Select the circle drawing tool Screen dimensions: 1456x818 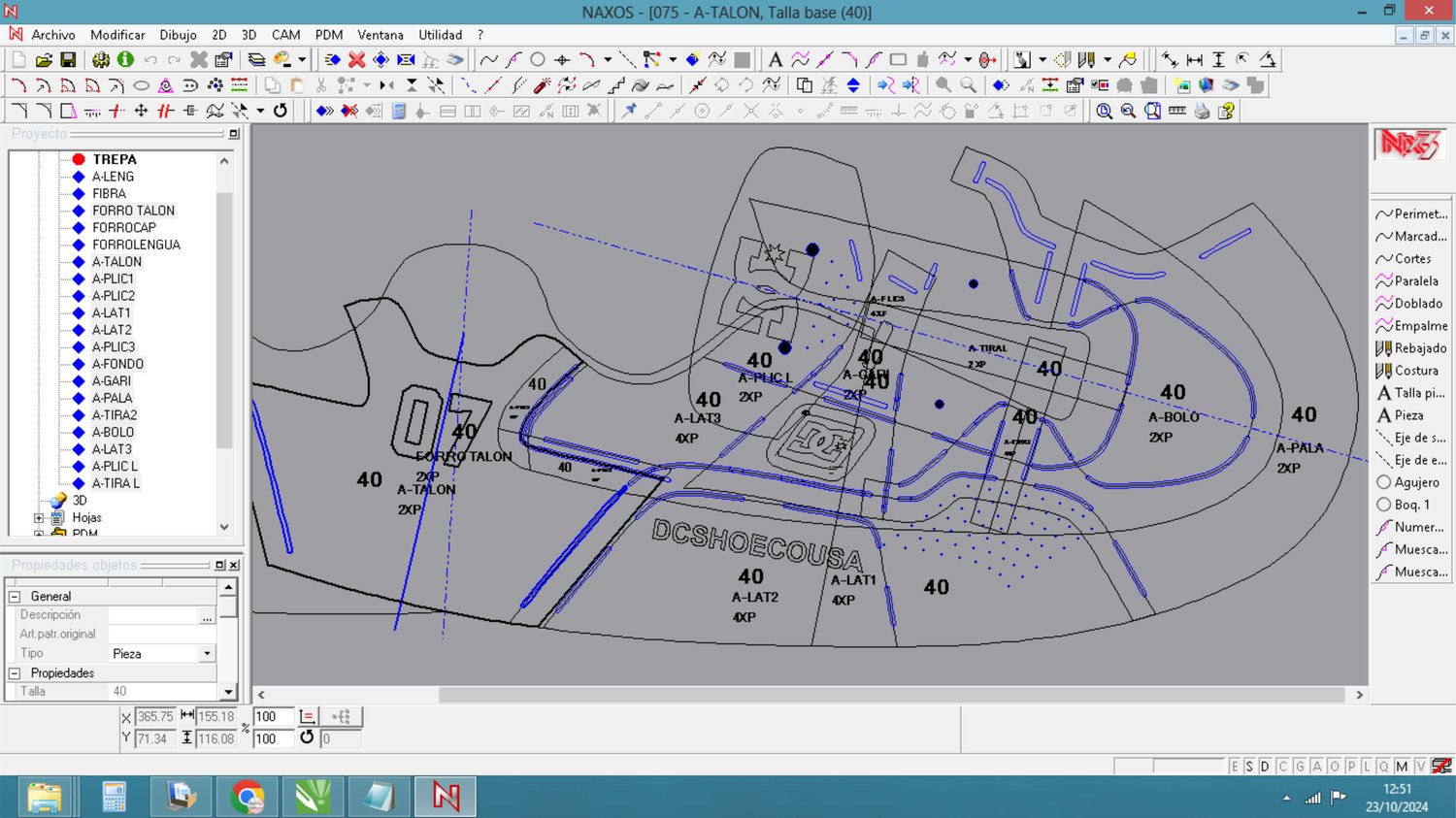pos(537,60)
